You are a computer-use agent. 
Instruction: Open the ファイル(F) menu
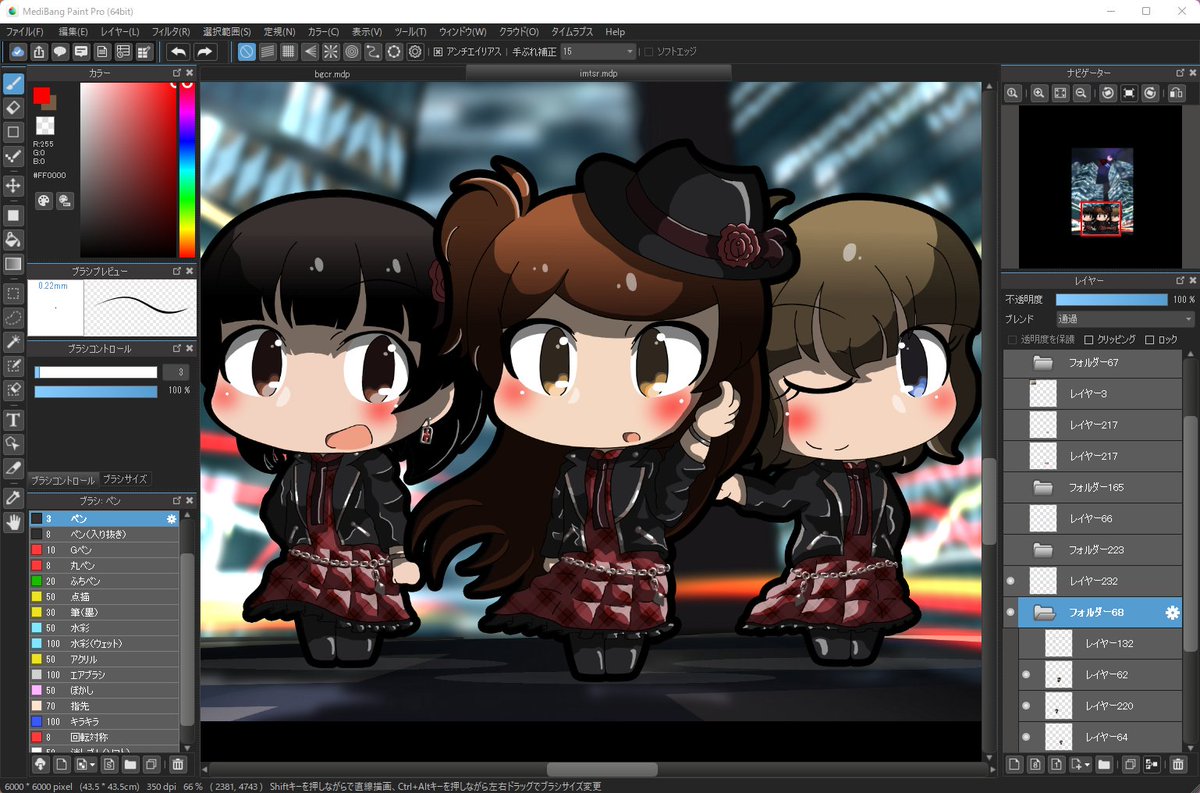pyautogui.click(x=25, y=32)
